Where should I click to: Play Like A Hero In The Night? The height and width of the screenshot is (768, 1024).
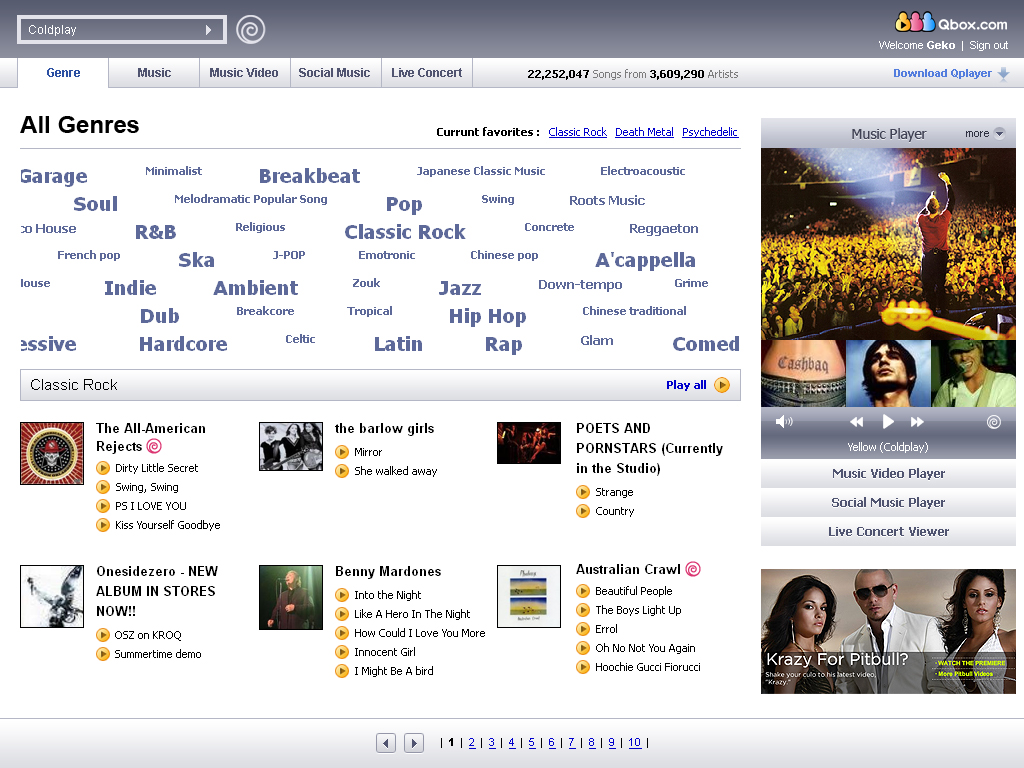tap(342, 614)
